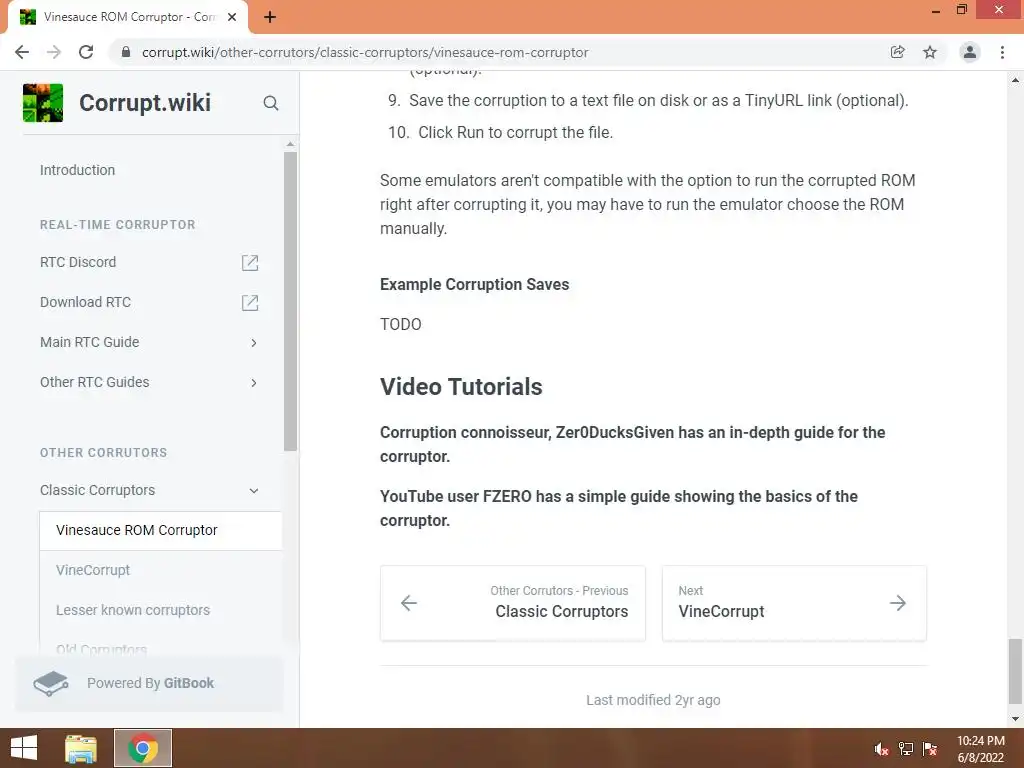Open the Other RTC Guides page
The width and height of the screenshot is (1024, 768).
95,382
